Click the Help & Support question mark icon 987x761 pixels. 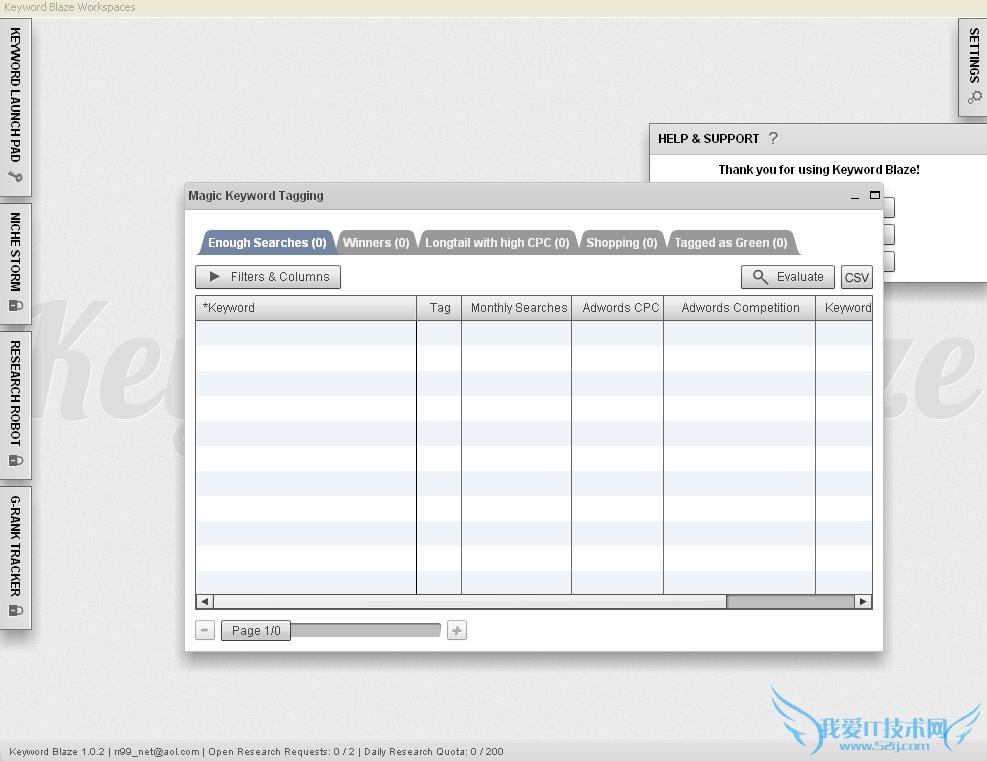774,138
